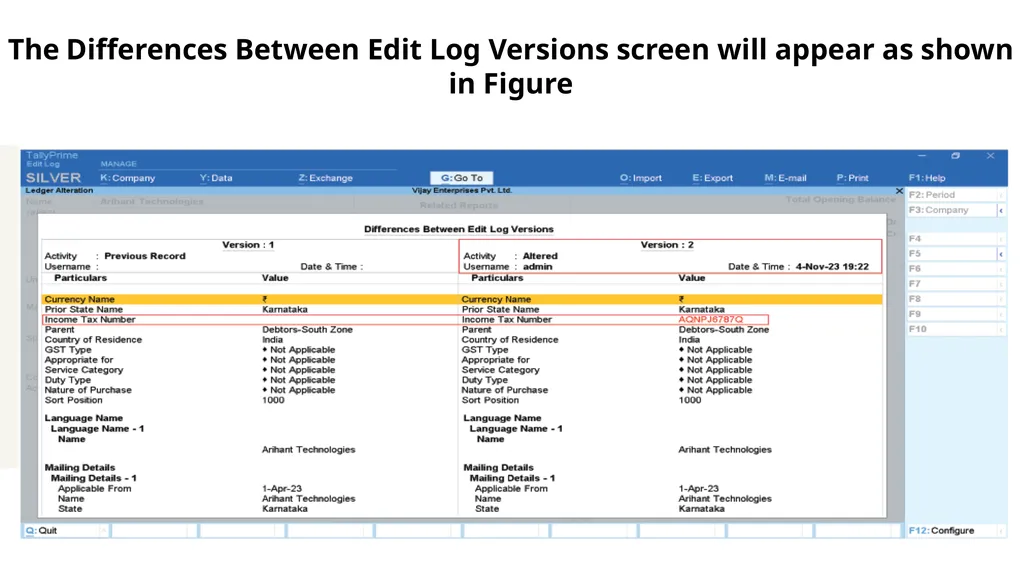Minimize the TallyPrime window
This screenshot has width=1024, height=576.
click(921, 156)
